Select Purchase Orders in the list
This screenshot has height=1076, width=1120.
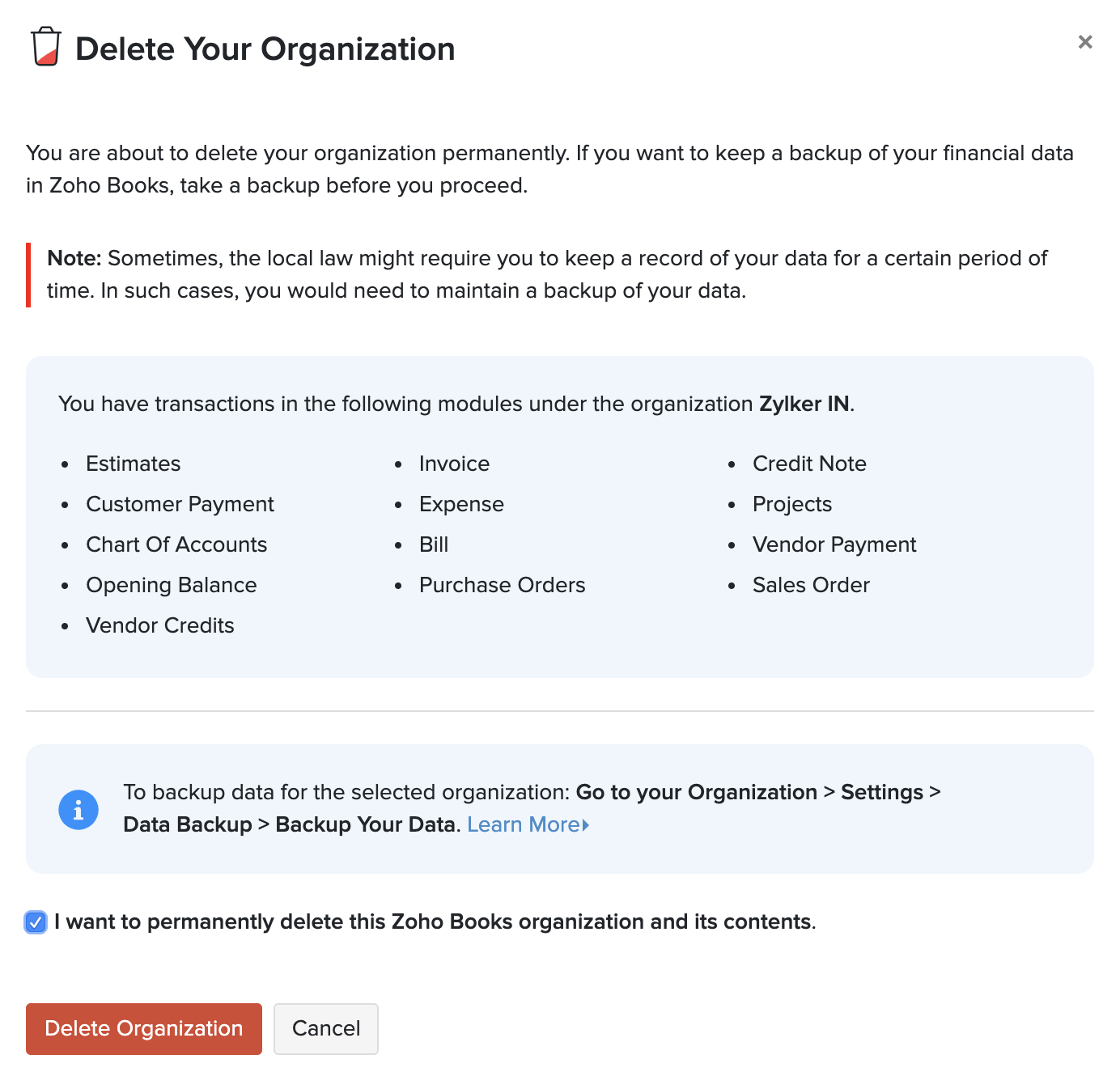(x=502, y=585)
